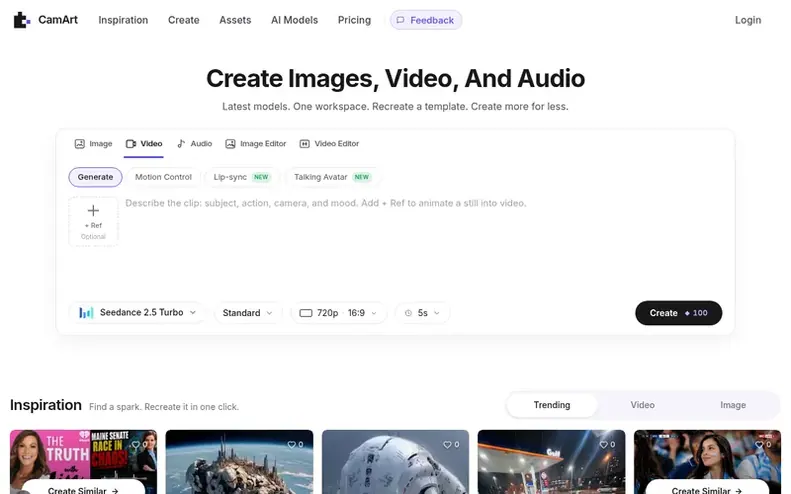Select the Video tab
The image size is (791, 494).
pos(144,144)
